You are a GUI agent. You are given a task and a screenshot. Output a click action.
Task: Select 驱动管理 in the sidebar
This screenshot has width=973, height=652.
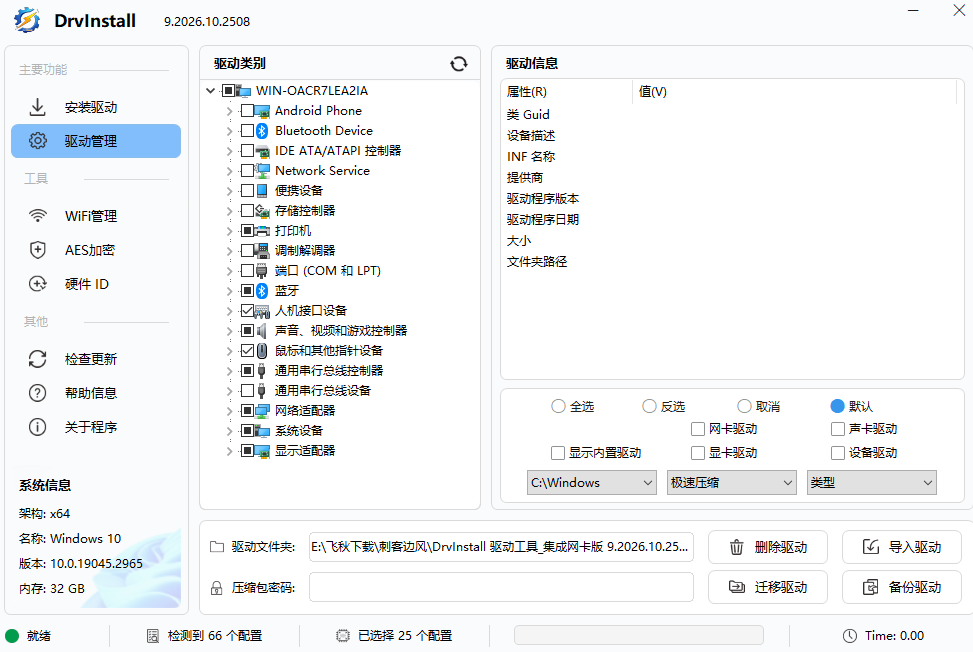(x=96, y=141)
